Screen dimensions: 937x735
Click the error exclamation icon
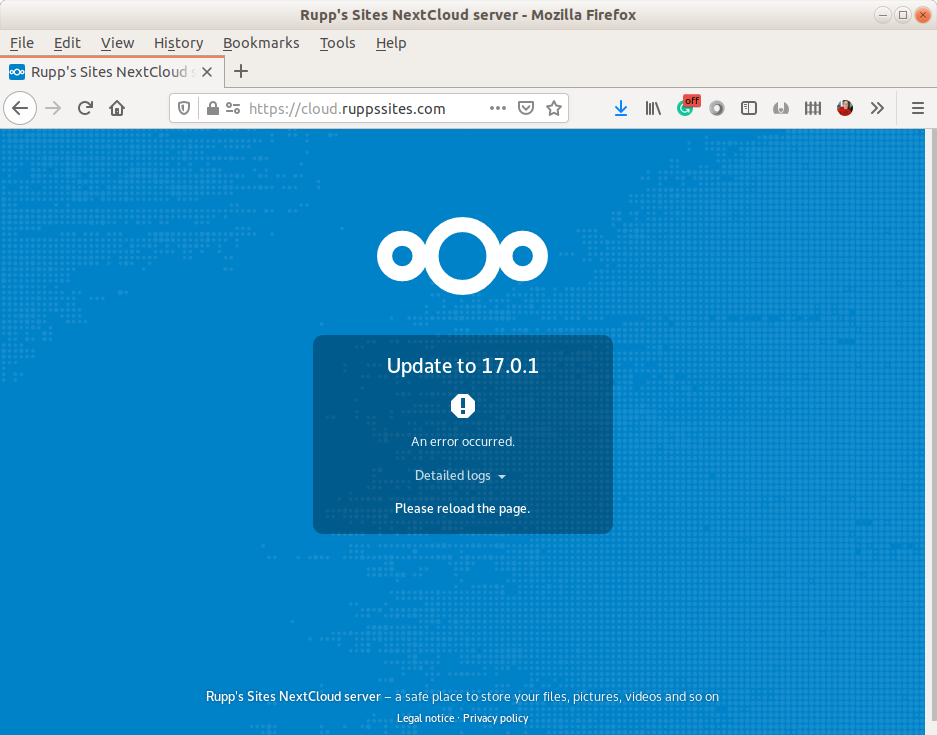pyautogui.click(x=463, y=406)
